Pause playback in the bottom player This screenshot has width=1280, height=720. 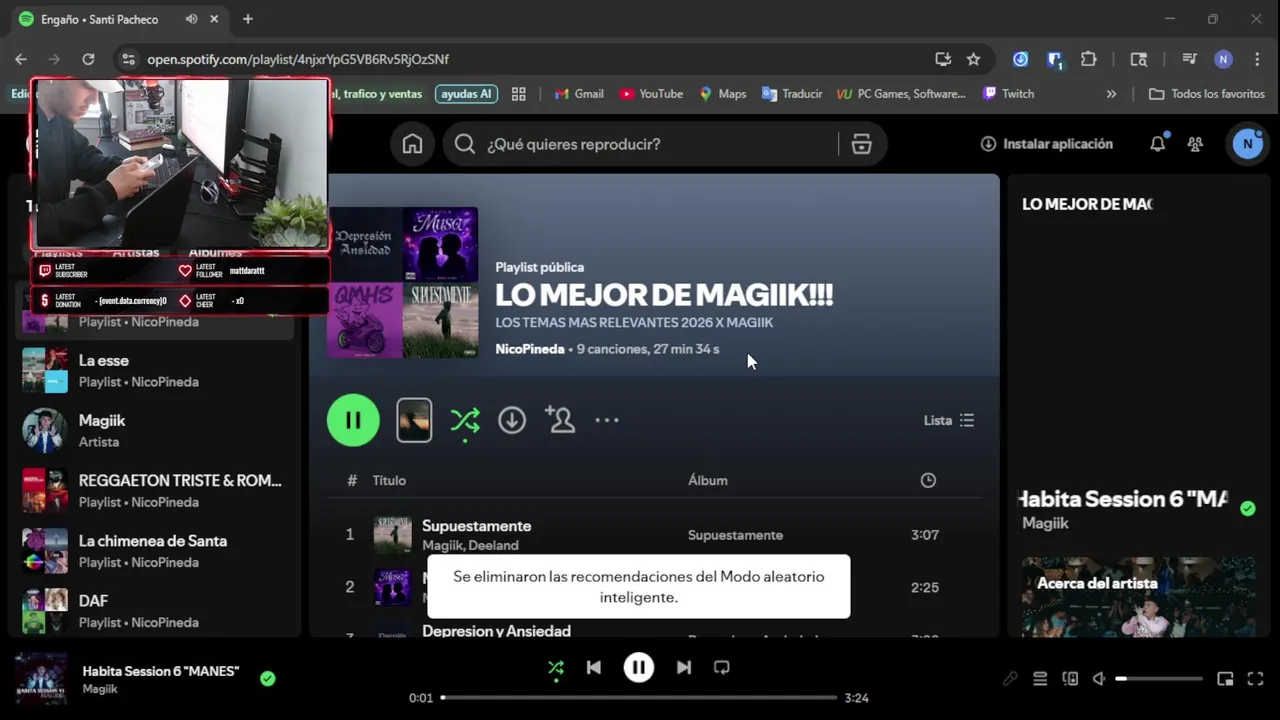pyautogui.click(x=639, y=667)
